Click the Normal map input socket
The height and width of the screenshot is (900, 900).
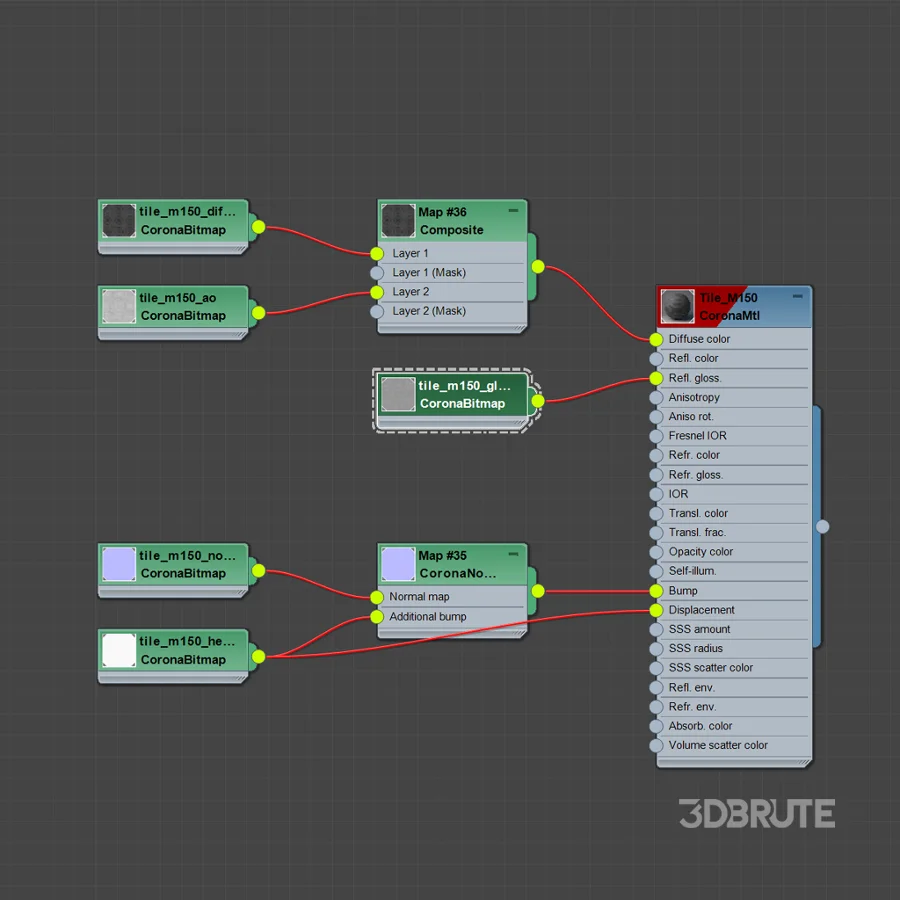[377, 597]
